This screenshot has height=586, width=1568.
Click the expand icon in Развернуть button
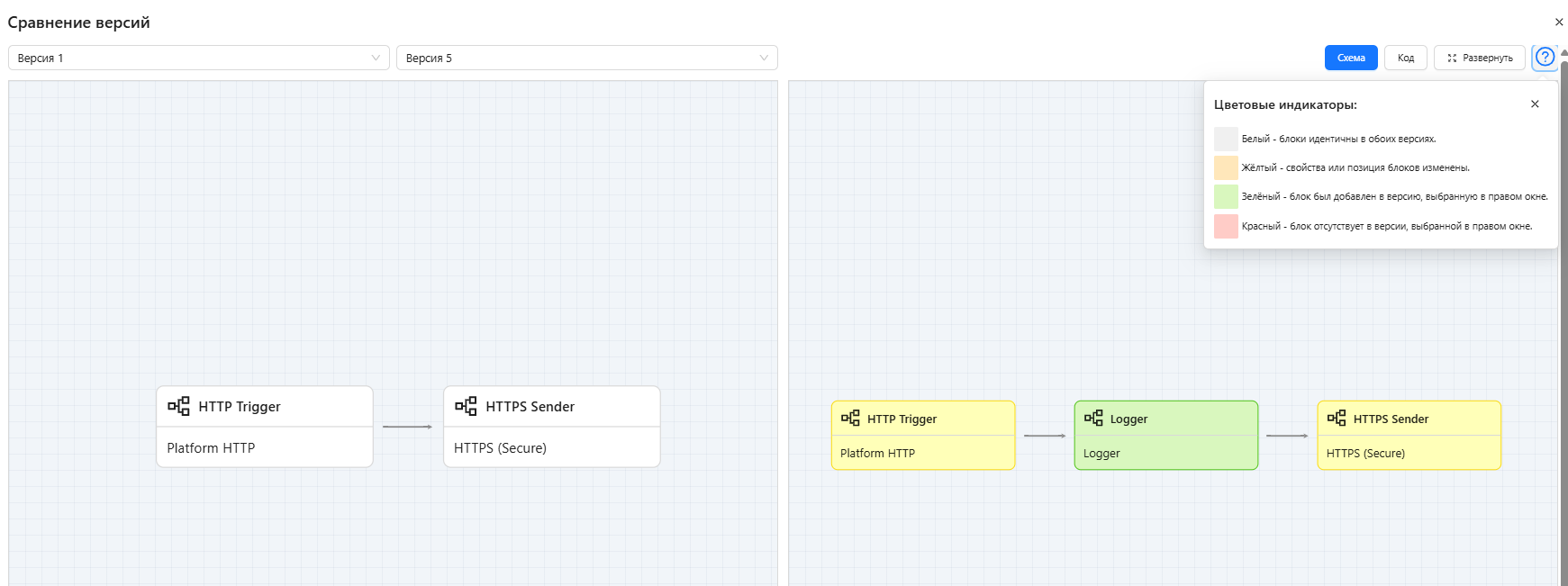point(1452,58)
